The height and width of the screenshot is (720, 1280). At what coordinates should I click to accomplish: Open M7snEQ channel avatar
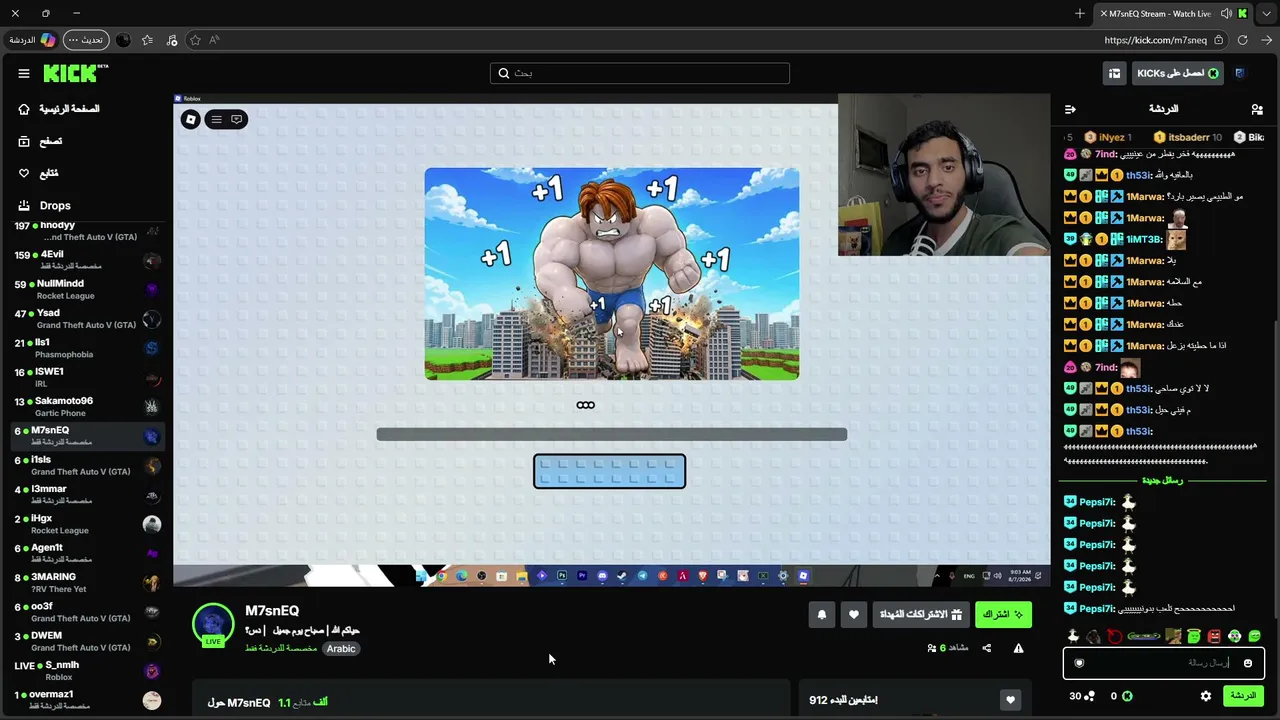click(x=213, y=623)
